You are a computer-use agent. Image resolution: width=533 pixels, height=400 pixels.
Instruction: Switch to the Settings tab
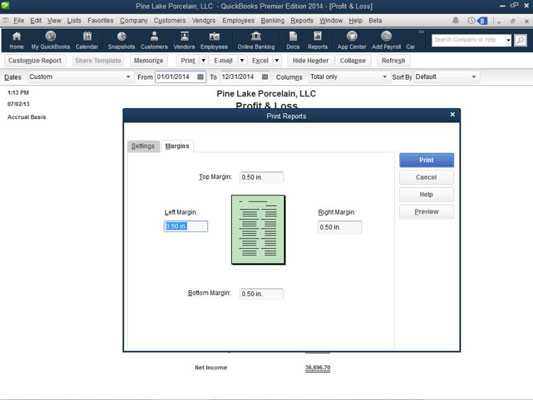pos(143,146)
